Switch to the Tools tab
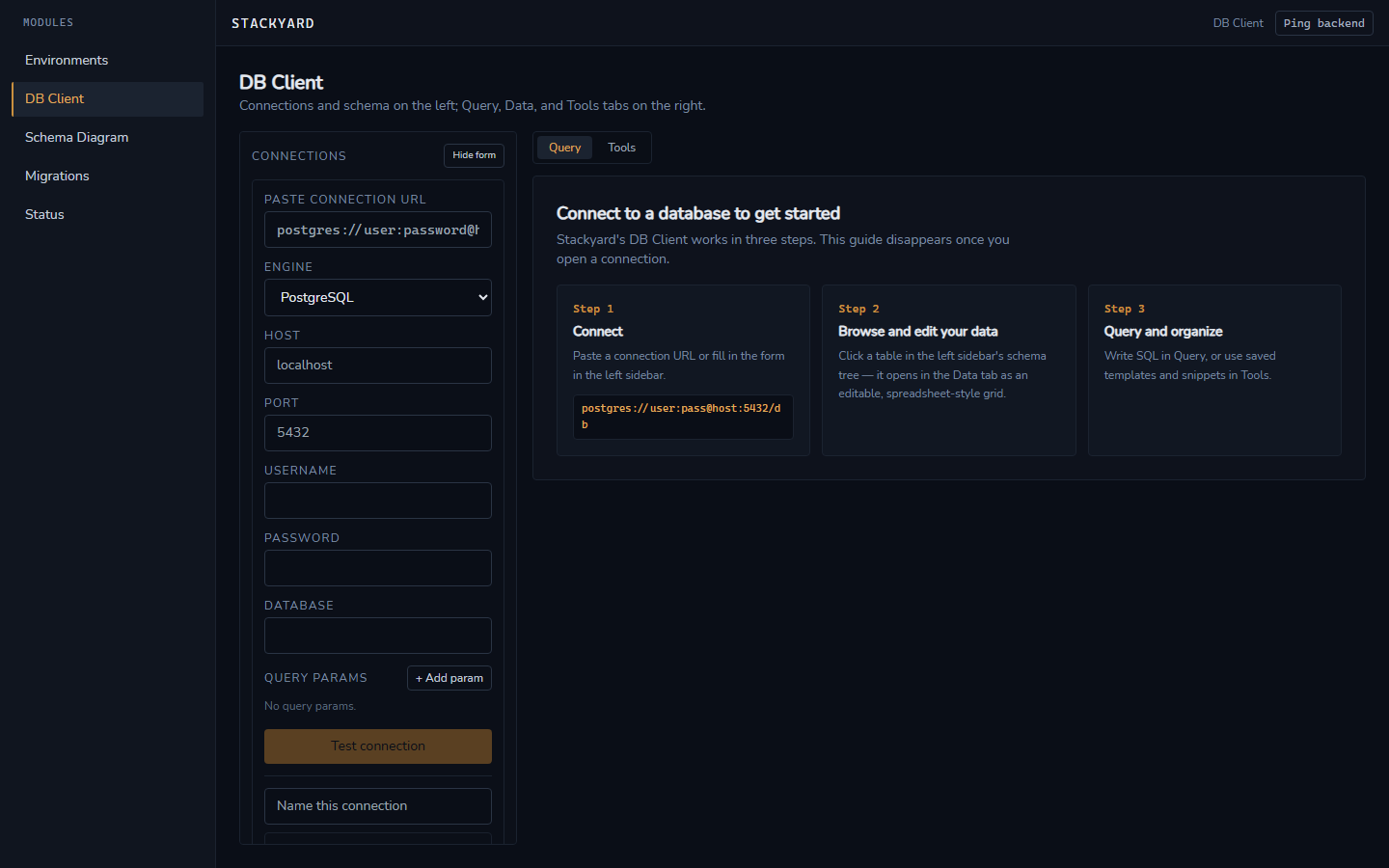The image size is (1389, 868). pyautogui.click(x=621, y=148)
